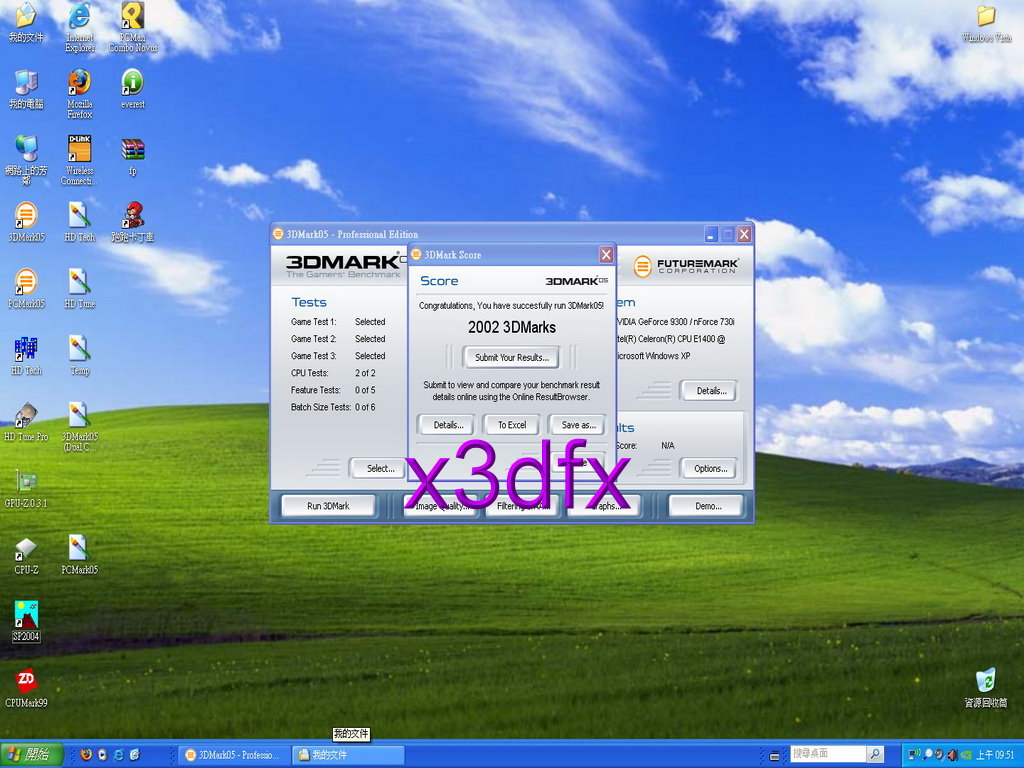
Task: Open system Details... in the main window
Action: [x=711, y=391]
